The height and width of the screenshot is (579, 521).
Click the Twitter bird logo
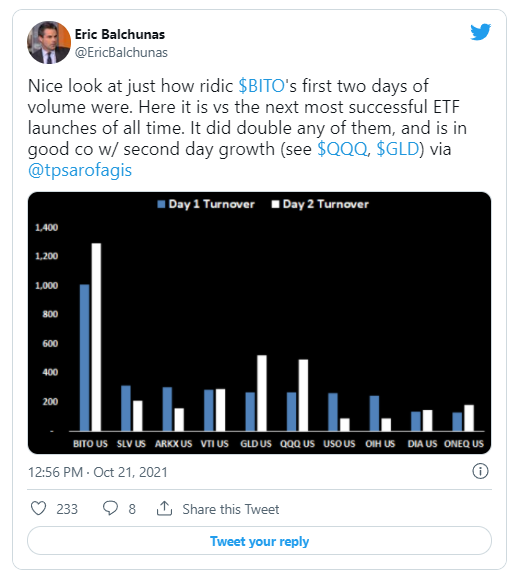(x=480, y=32)
